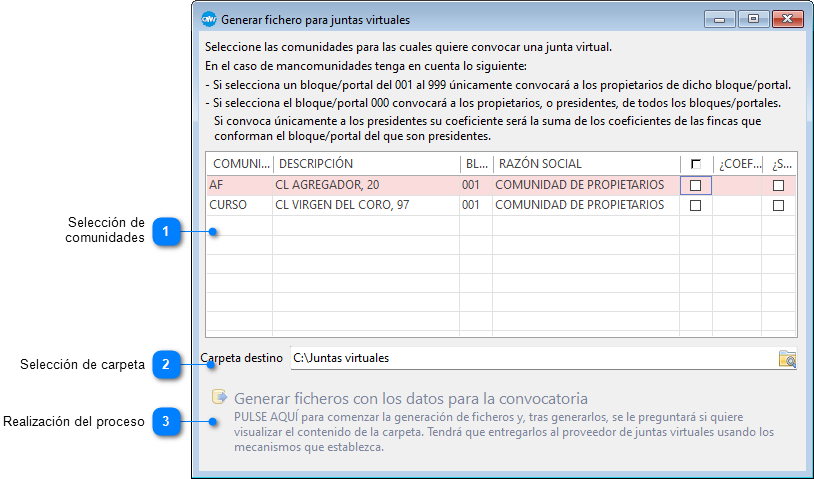The image size is (814, 479).
Task: Click the Carpeta destino path field
Action: click(530, 358)
